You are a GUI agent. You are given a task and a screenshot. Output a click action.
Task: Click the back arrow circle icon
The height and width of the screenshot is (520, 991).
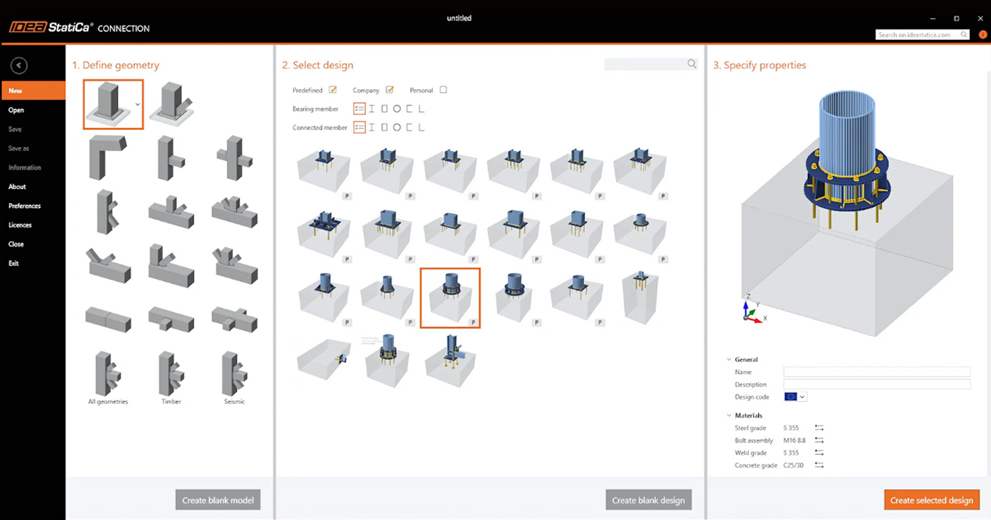pos(18,66)
